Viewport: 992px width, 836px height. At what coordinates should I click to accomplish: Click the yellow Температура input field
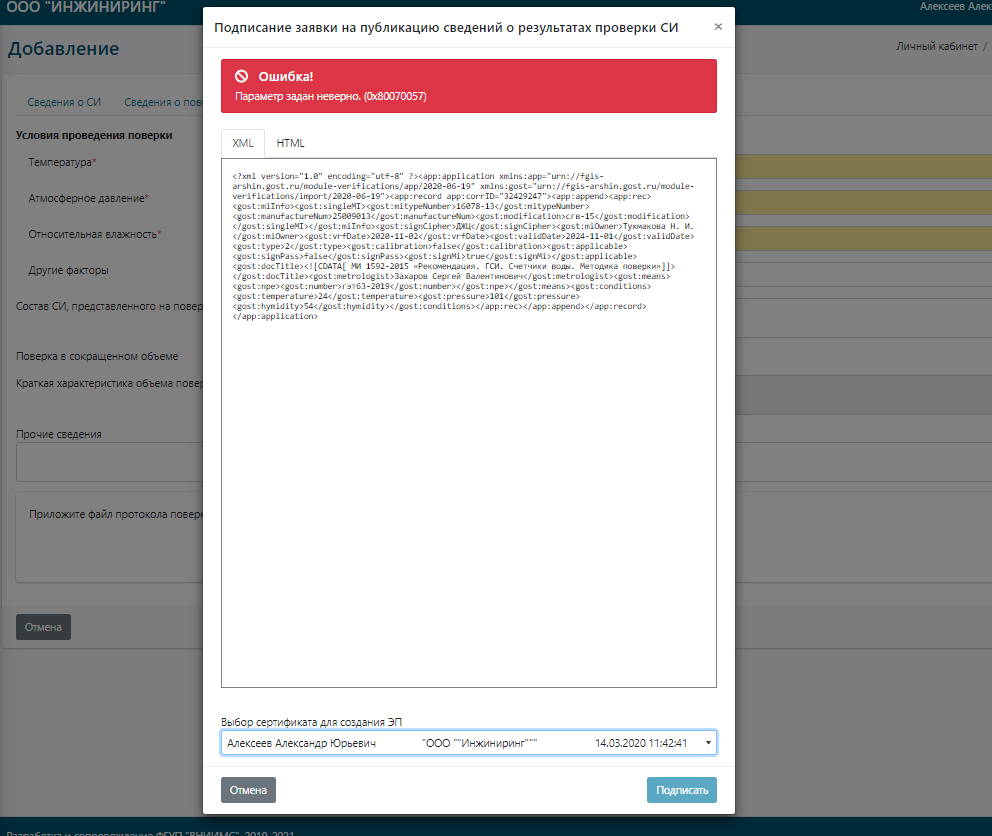[x=860, y=166]
